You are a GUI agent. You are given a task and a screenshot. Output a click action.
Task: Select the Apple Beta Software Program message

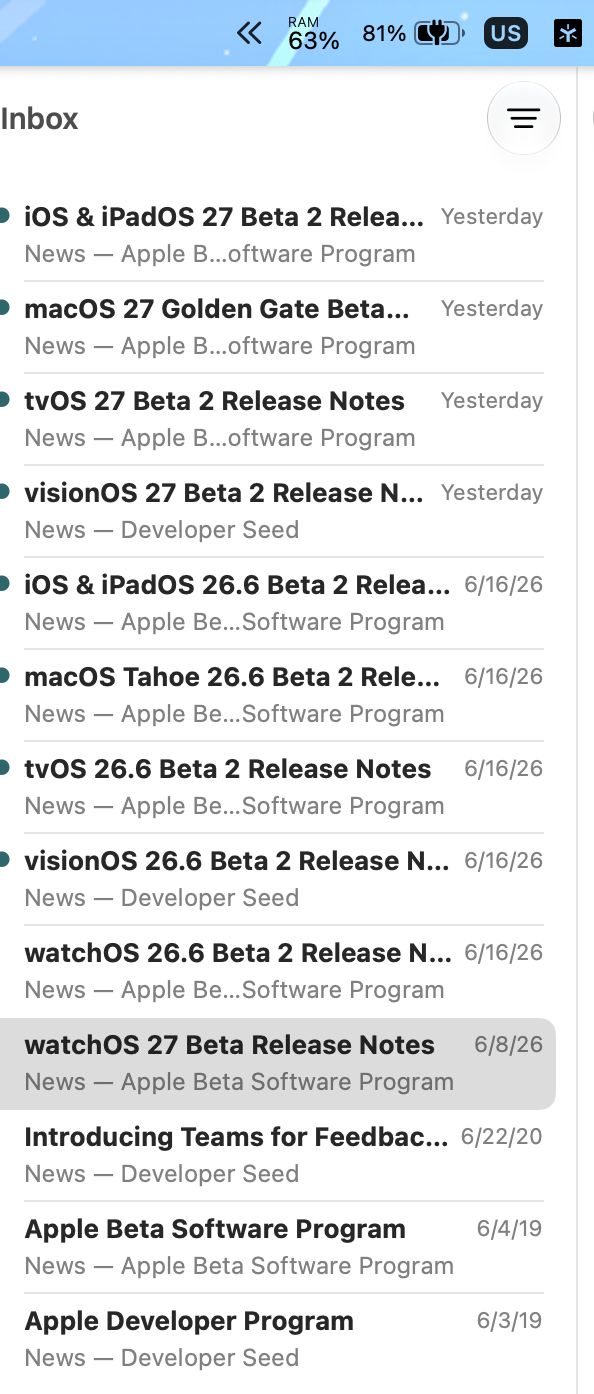pyautogui.click(x=272, y=1247)
